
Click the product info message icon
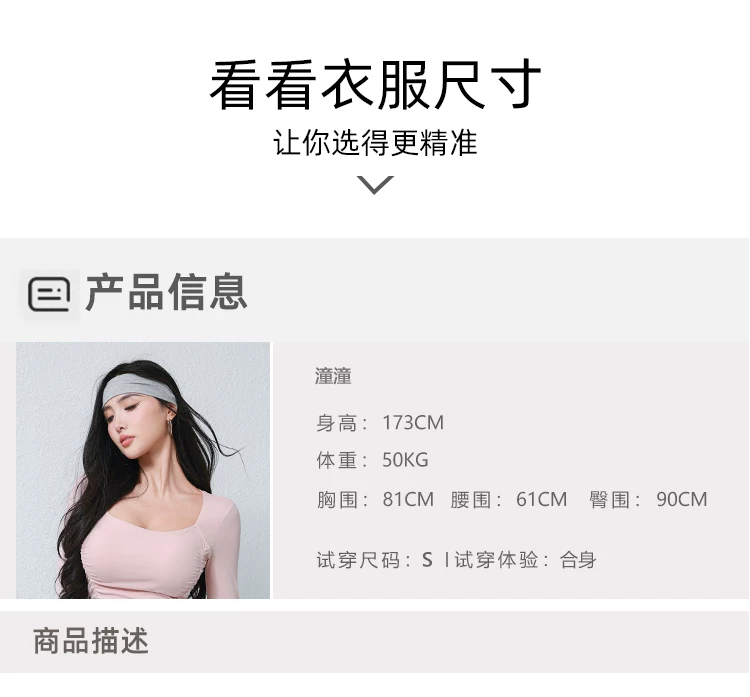[49, 294]
